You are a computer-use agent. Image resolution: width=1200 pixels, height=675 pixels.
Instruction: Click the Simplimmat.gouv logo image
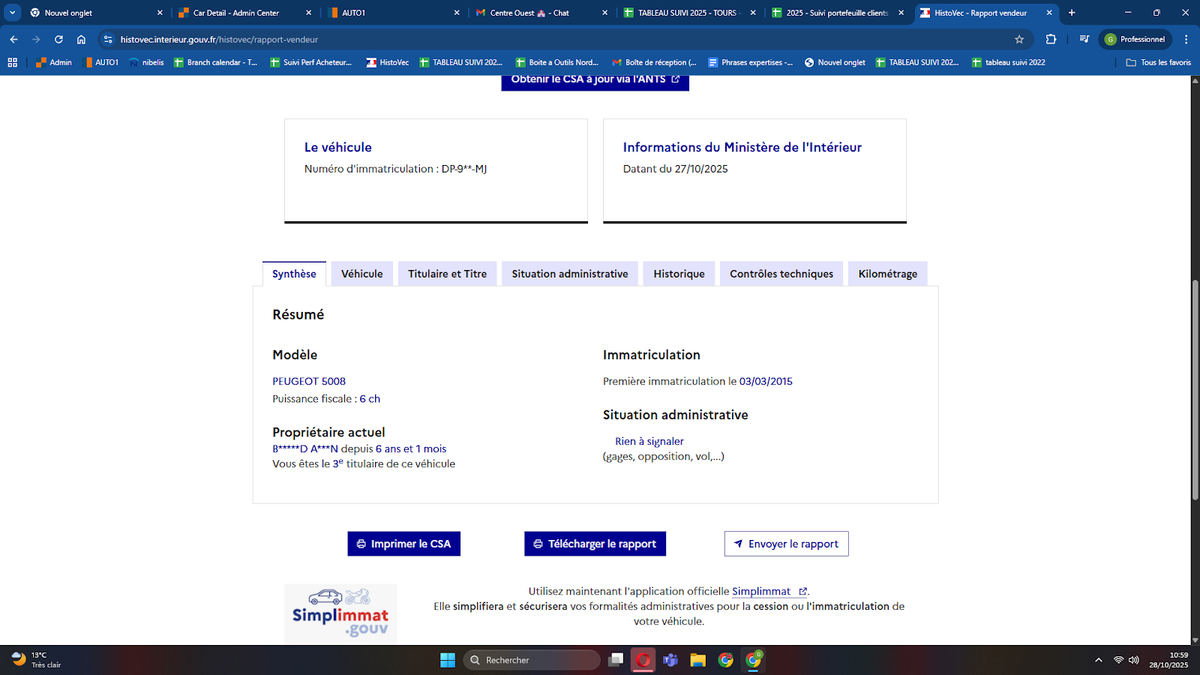point(340,613)
